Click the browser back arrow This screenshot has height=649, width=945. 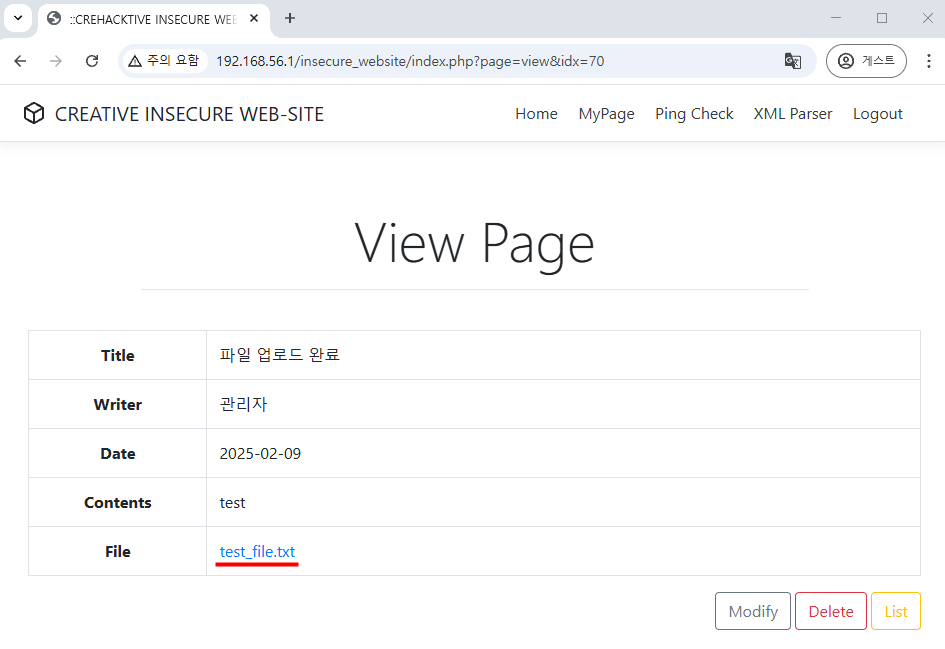20,61
